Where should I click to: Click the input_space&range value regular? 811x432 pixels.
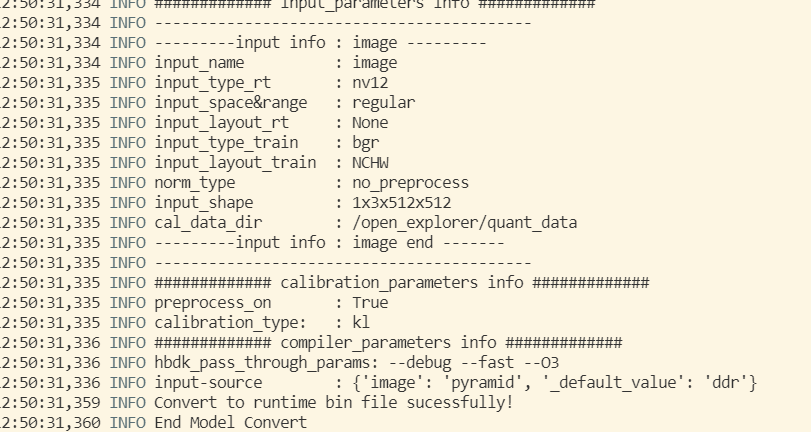pyautogui.click(x=382, y=102)
